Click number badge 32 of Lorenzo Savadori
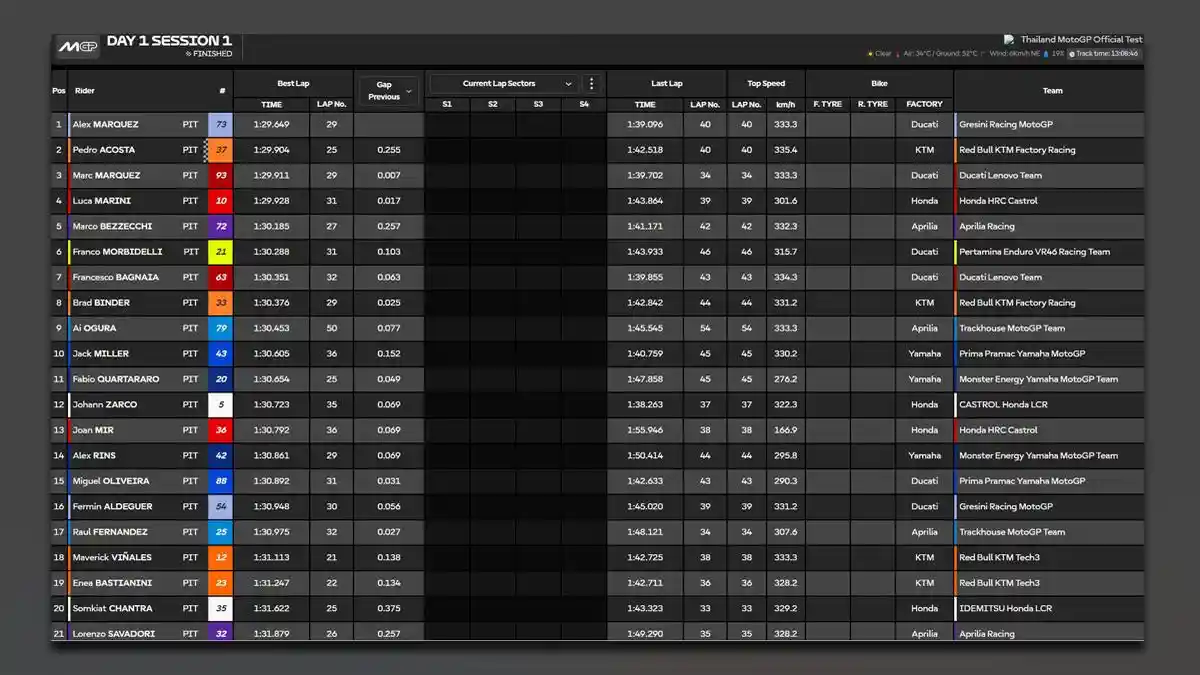The image size is (1200, 675). 221,633
